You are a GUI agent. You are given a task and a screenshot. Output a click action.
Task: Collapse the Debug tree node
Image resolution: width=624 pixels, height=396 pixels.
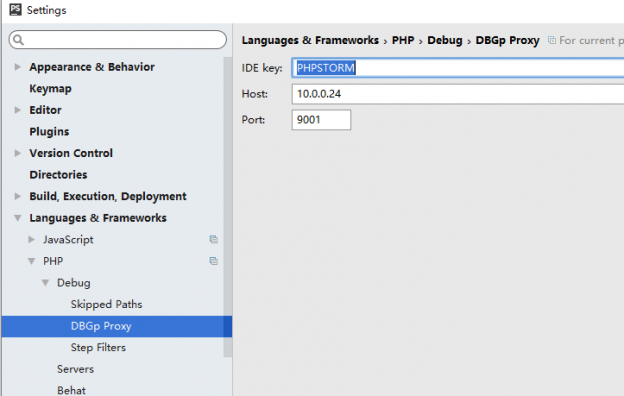coord(45,283)
